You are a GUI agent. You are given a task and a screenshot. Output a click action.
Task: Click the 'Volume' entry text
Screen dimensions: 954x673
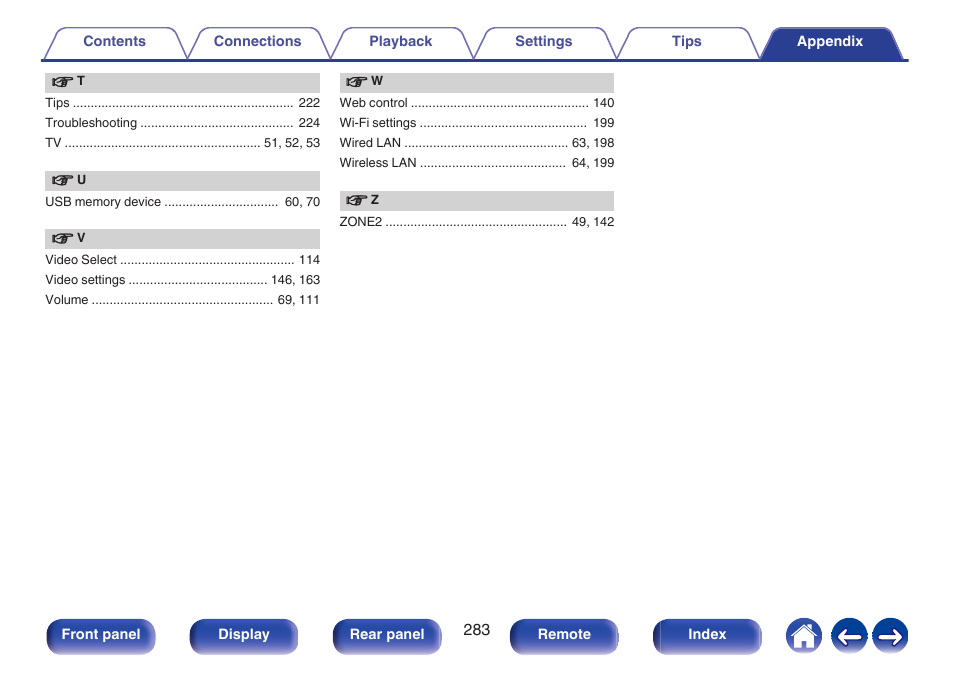[x=66, y=300]
